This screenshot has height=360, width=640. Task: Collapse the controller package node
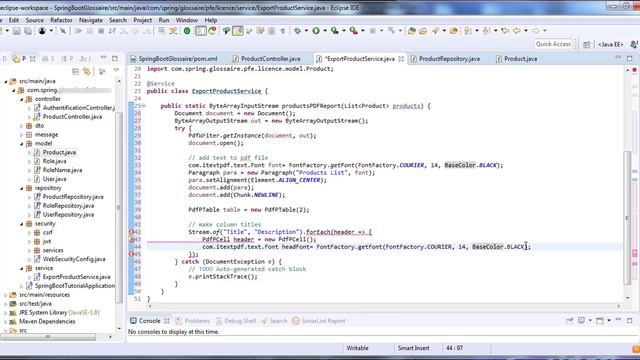point(22,99)
